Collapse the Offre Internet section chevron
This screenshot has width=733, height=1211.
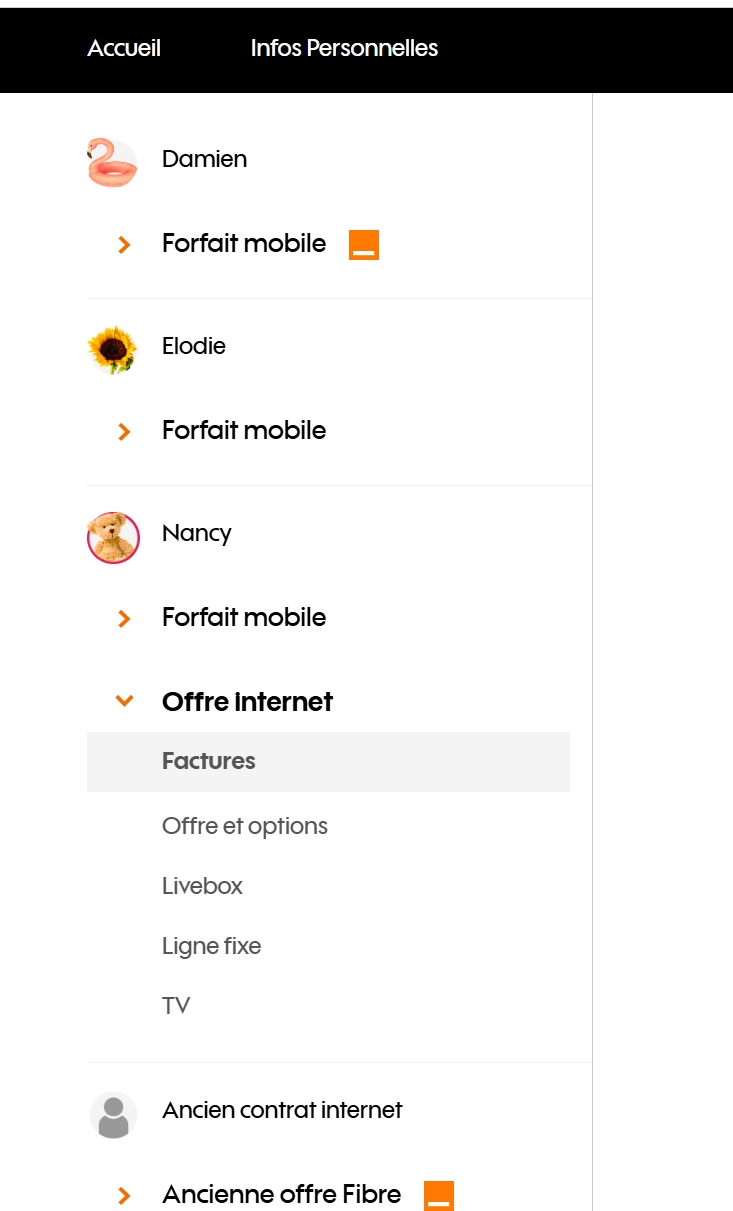pyautogui.click(x=124, y=702)
